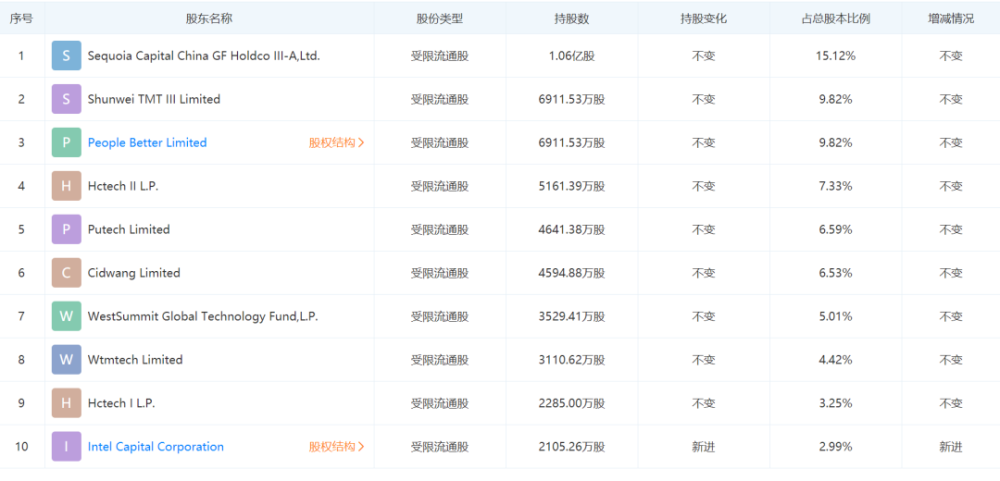
Task: Click the C avatar beside Cidwang Limited
Action: (x=66, y=272)
